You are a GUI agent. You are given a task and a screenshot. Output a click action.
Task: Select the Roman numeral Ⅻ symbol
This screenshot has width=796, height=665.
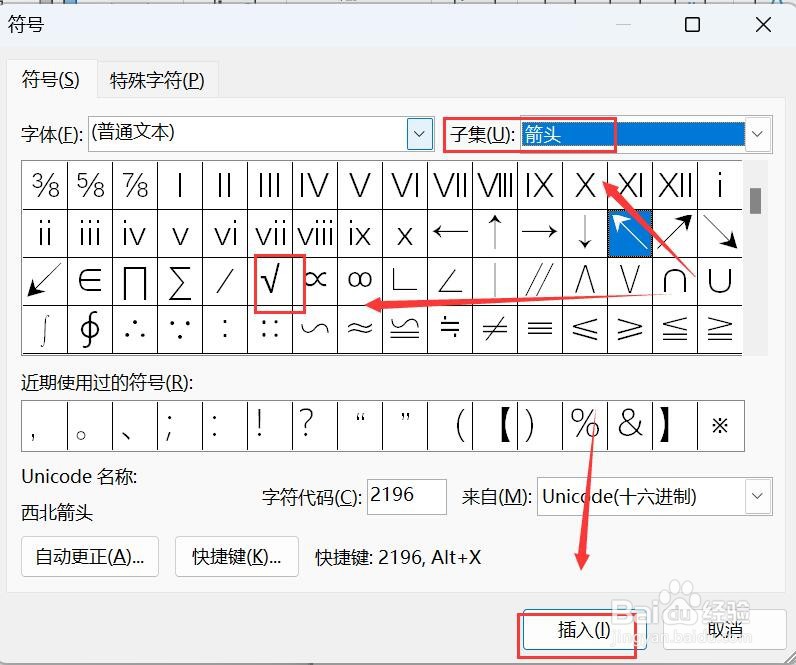point(675,185)
